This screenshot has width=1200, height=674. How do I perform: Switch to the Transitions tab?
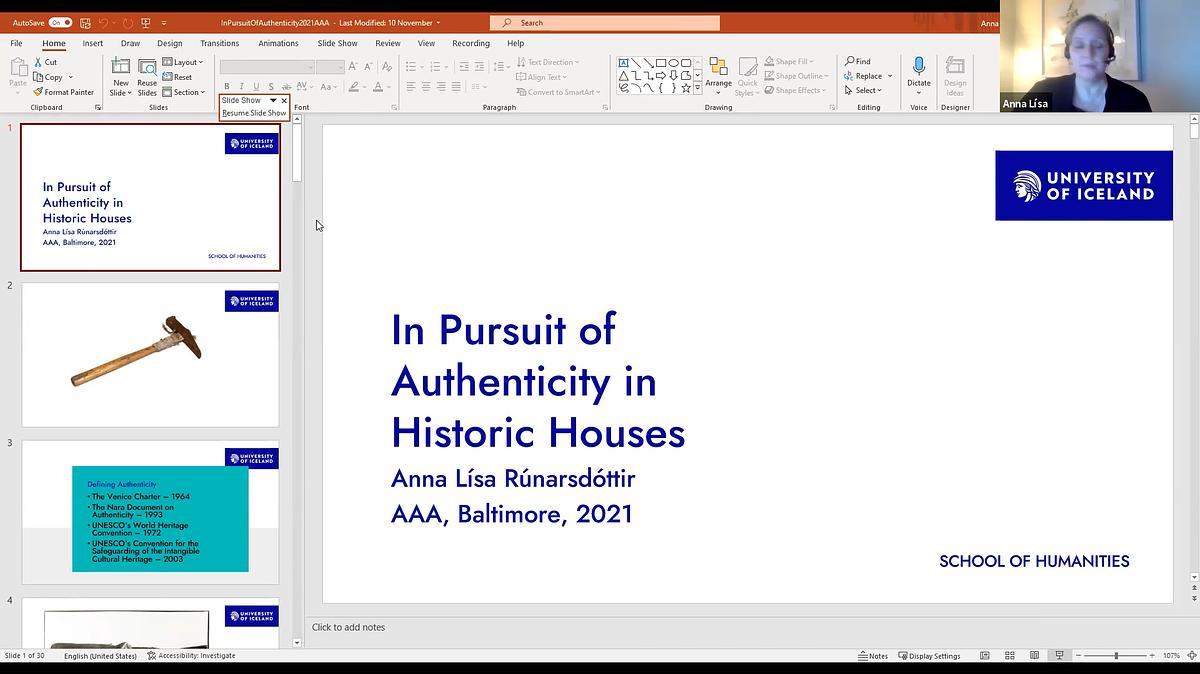219,43
